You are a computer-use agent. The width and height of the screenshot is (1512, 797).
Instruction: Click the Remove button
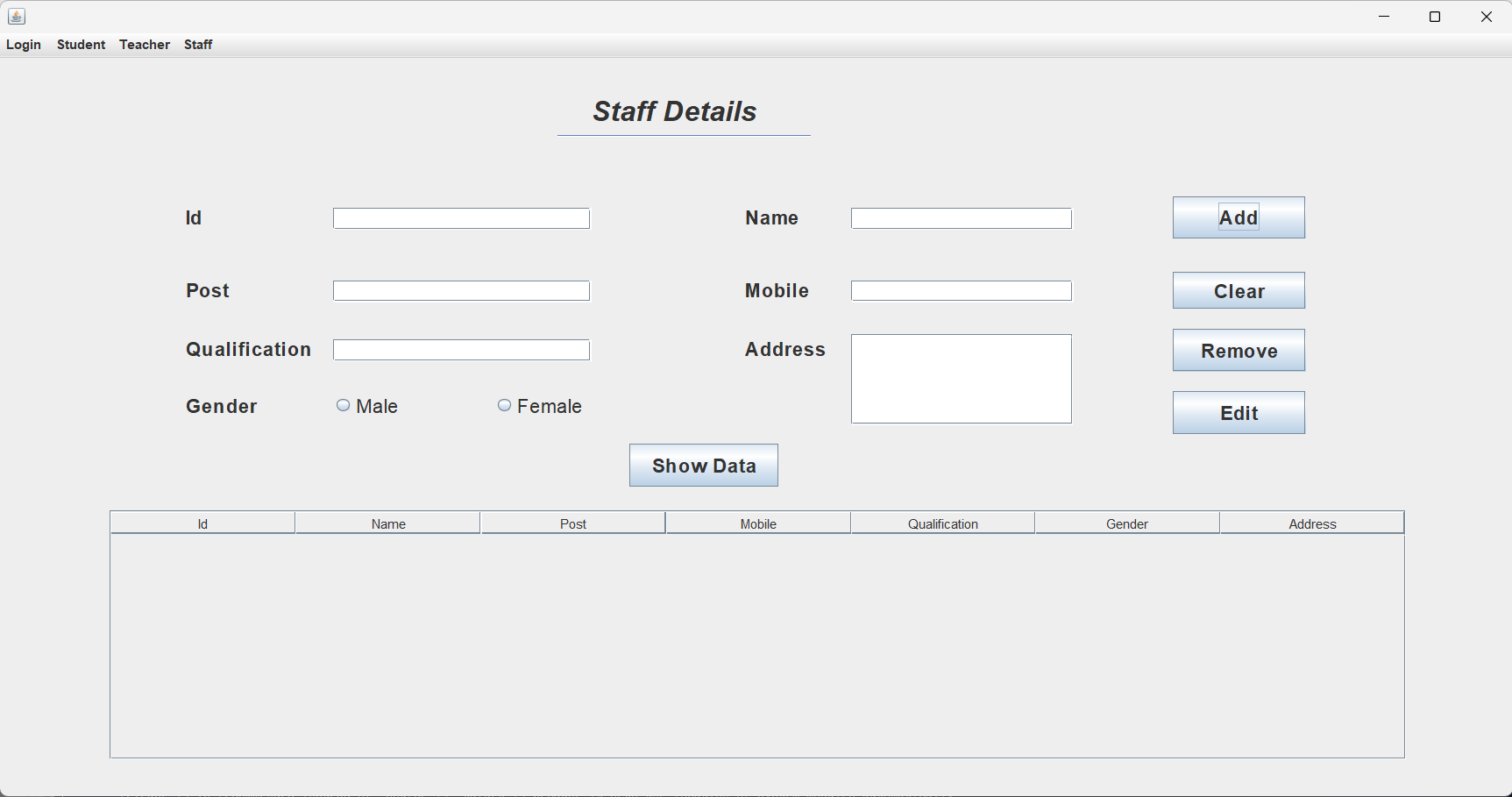(1239, 351)
